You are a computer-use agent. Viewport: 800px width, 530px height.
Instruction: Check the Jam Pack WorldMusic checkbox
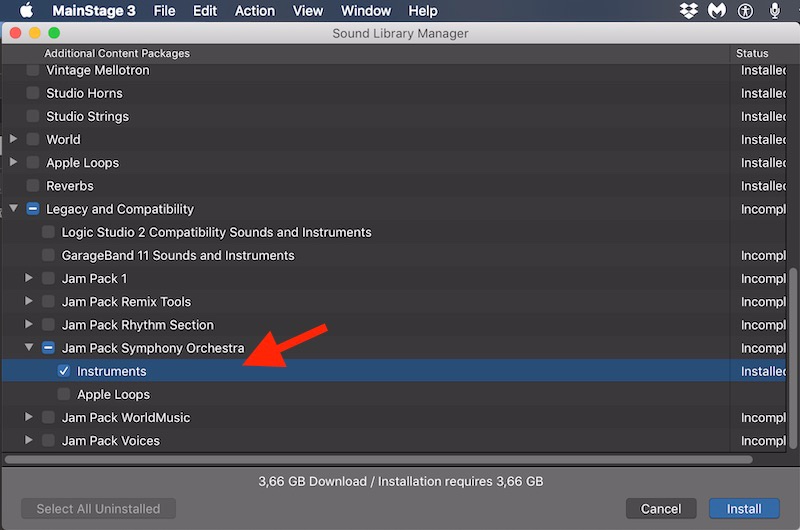coord(48,417)
